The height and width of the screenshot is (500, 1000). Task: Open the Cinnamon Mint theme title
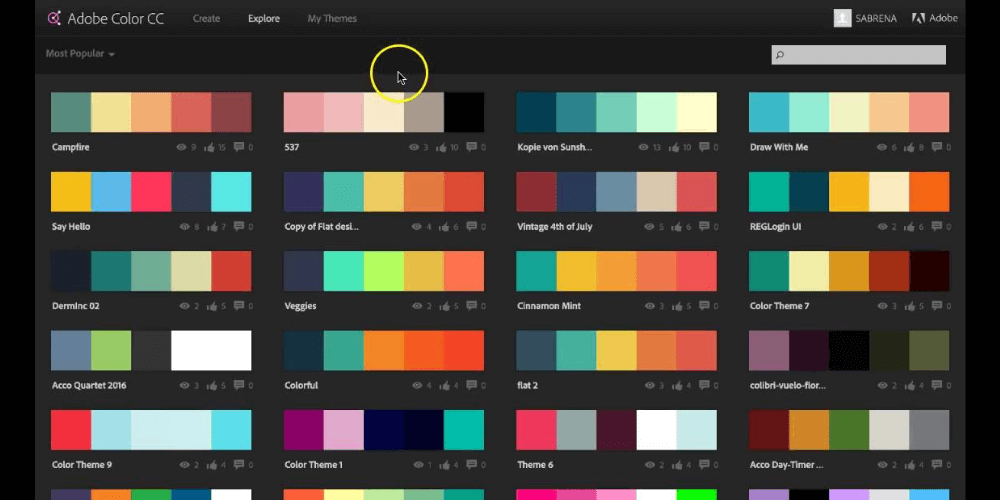(549, 306)
